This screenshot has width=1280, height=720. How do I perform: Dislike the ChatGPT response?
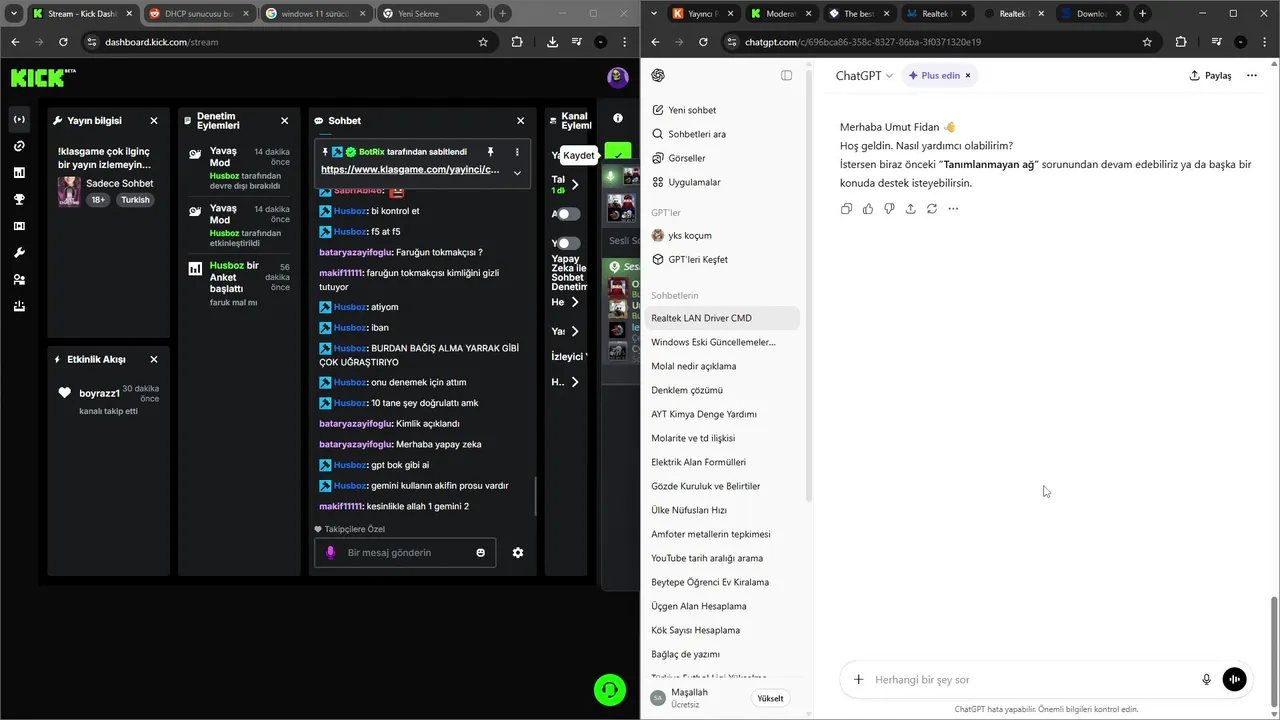click(x=889, y=209)
